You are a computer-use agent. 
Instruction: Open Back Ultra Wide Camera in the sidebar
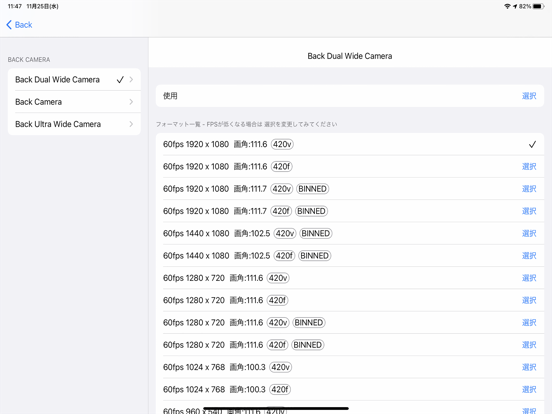tap(74, 124)
